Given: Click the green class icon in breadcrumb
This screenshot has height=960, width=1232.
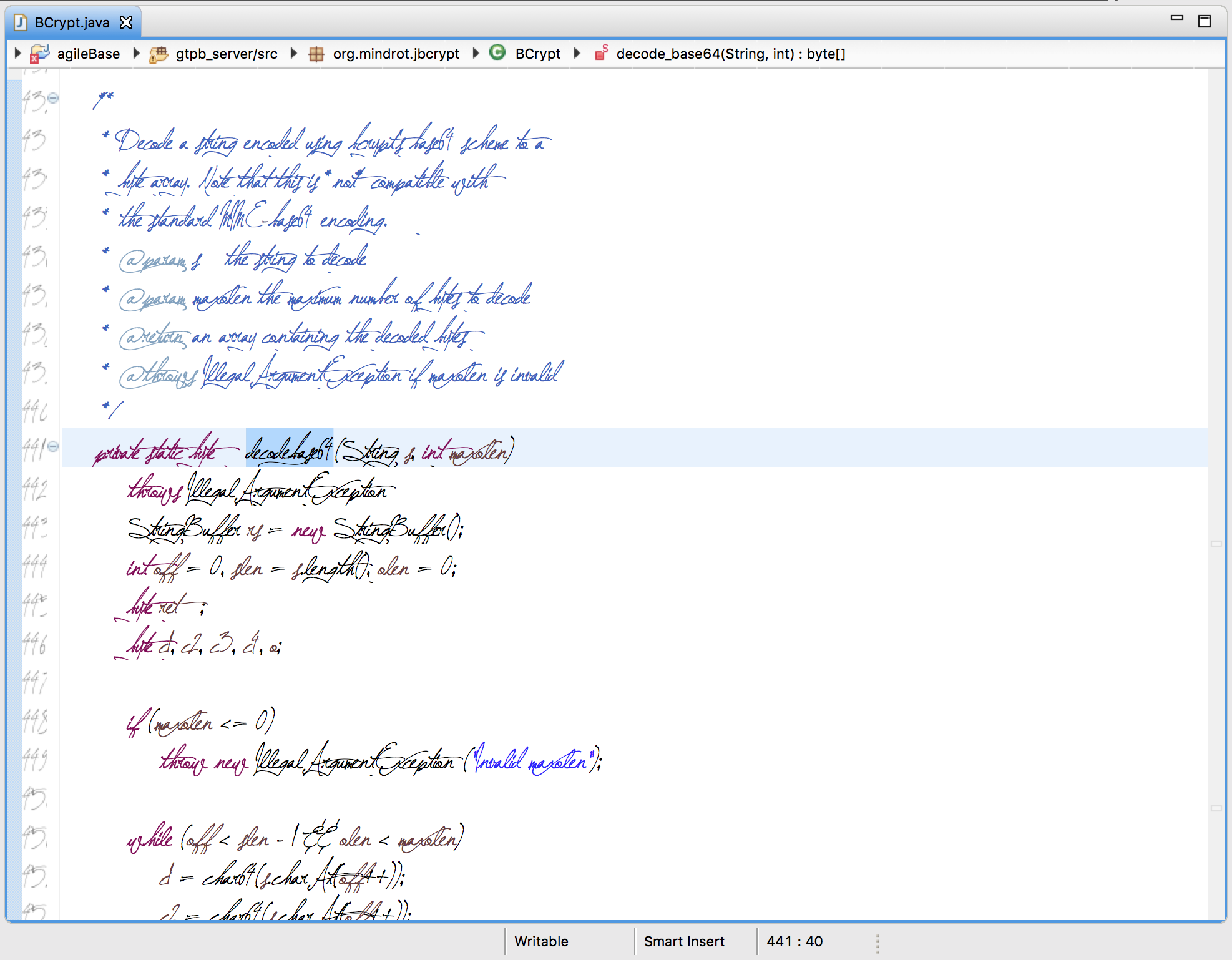Looking at the screenshot, I should click(497, 52).
